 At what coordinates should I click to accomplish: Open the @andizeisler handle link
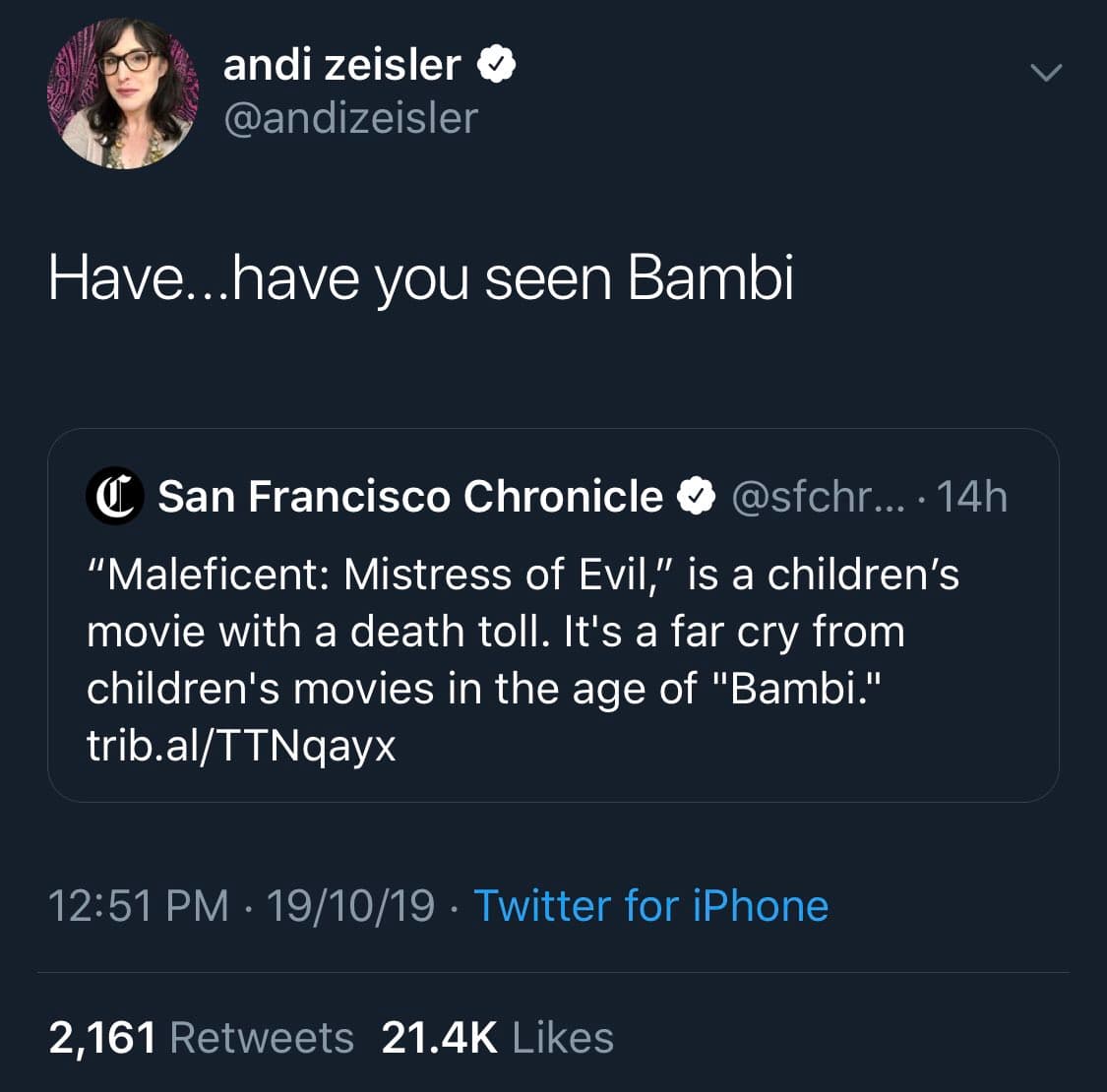click(x=350, y=118)
